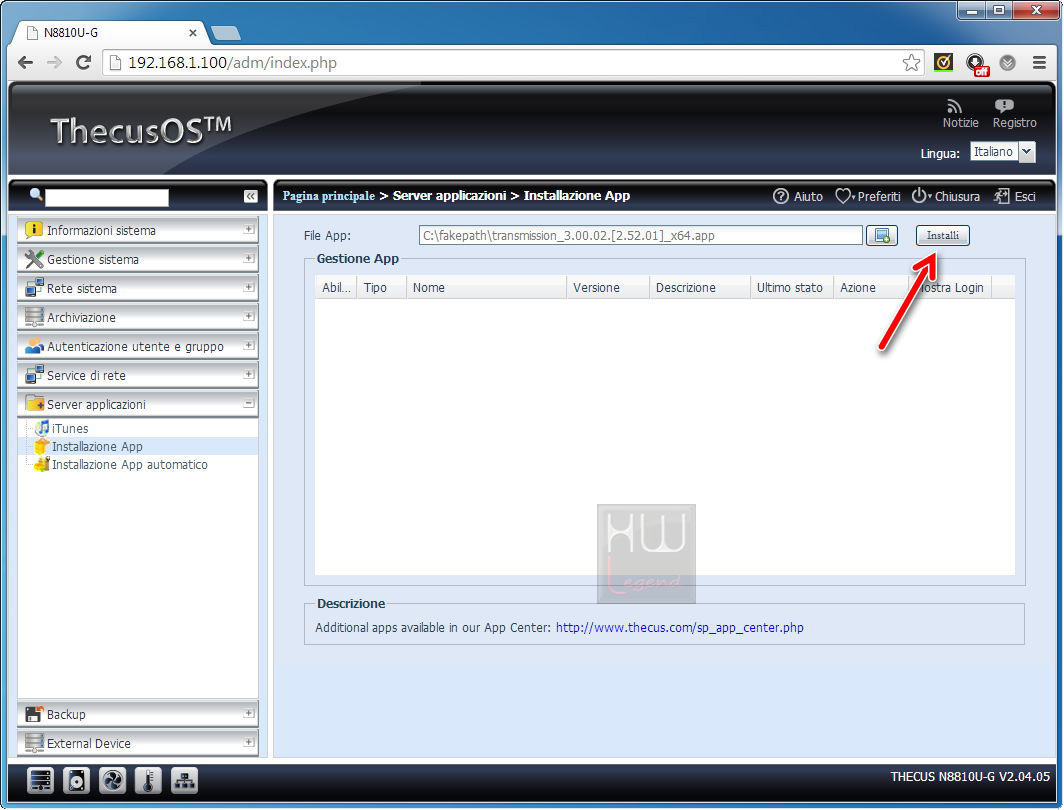Screen dimensions: 1064x810
Task: Sort by the Nome column header
Action: [487, 288]
